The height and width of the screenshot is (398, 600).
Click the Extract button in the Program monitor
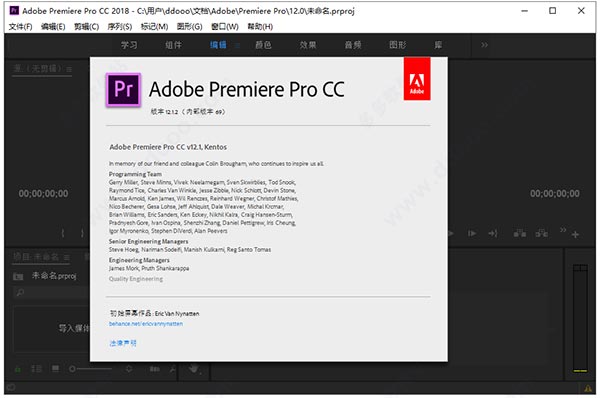(x=542, y=233)
